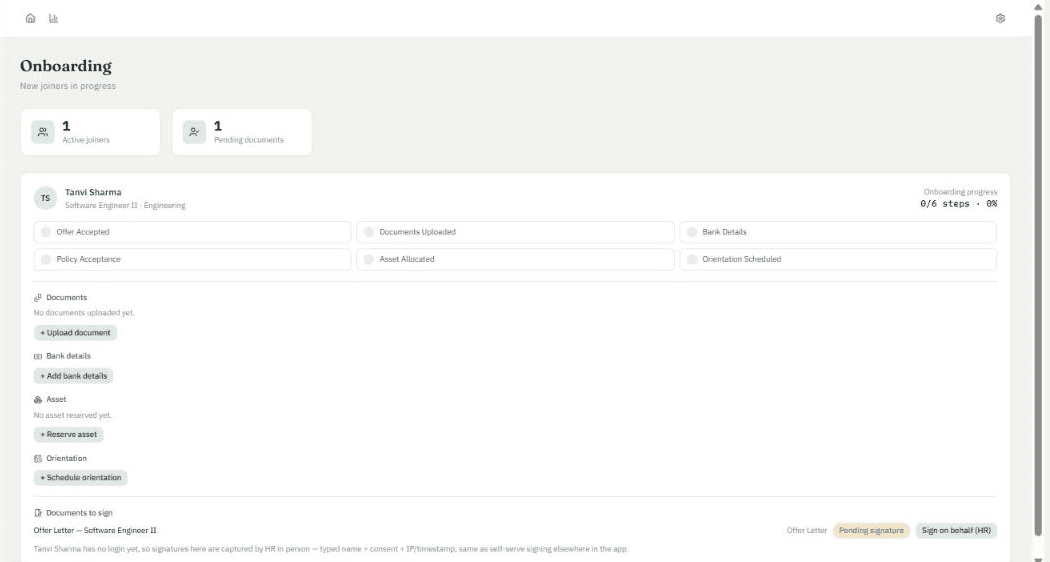This screenshot has width=1050, height=562.
Task: Click 'New joiners in progress' subtitle
Action: (x=68, y=86)
